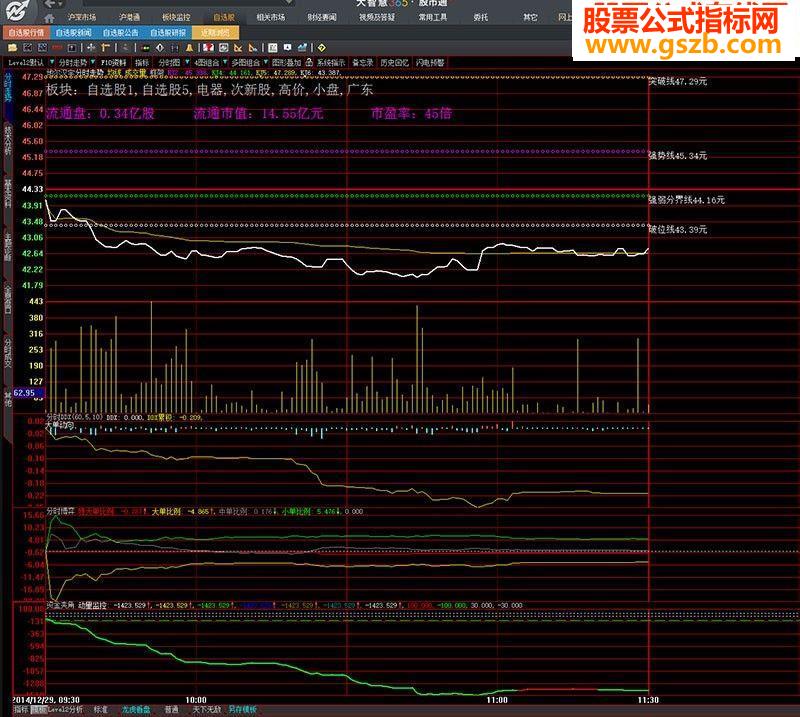Click the 另存模板 save template button

[x=241, y=709]
